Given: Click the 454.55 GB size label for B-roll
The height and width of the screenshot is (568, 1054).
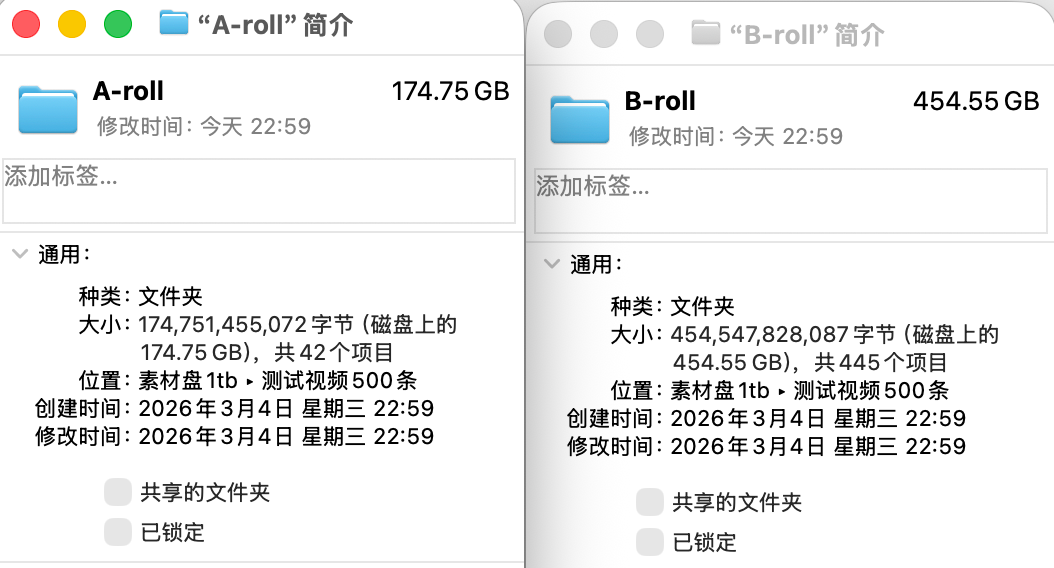Looking at the screenshot, I should [x=976, y=101].
